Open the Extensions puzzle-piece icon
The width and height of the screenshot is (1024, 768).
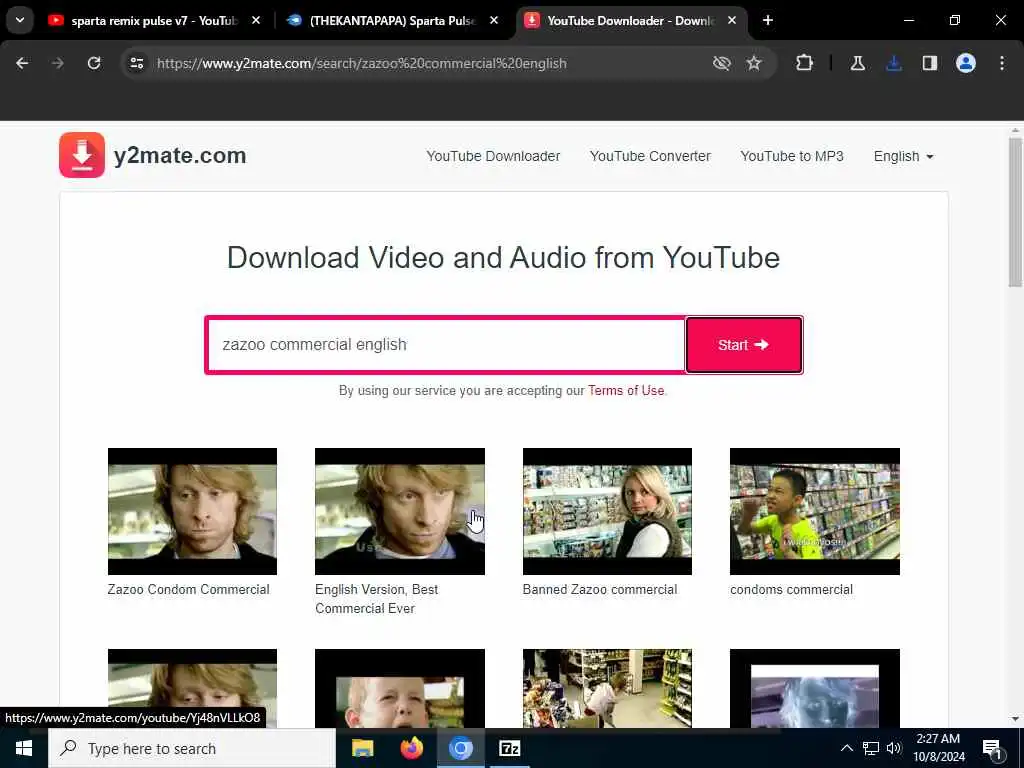click(x=805, y=63)
